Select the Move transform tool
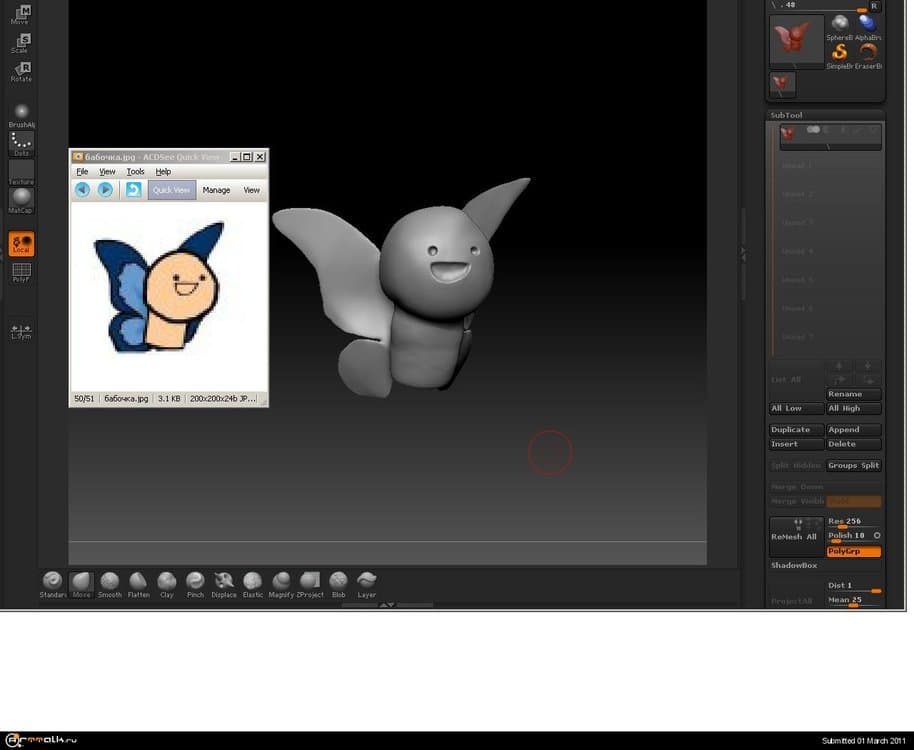 (21, 12)
